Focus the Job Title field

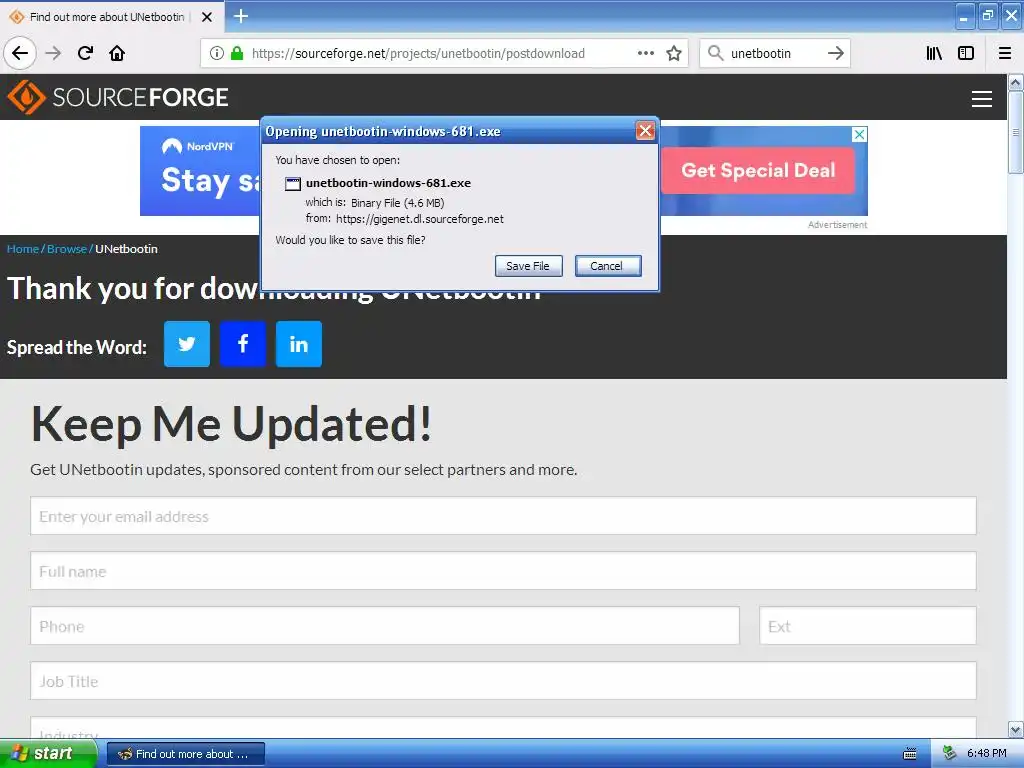coord(503,680)
